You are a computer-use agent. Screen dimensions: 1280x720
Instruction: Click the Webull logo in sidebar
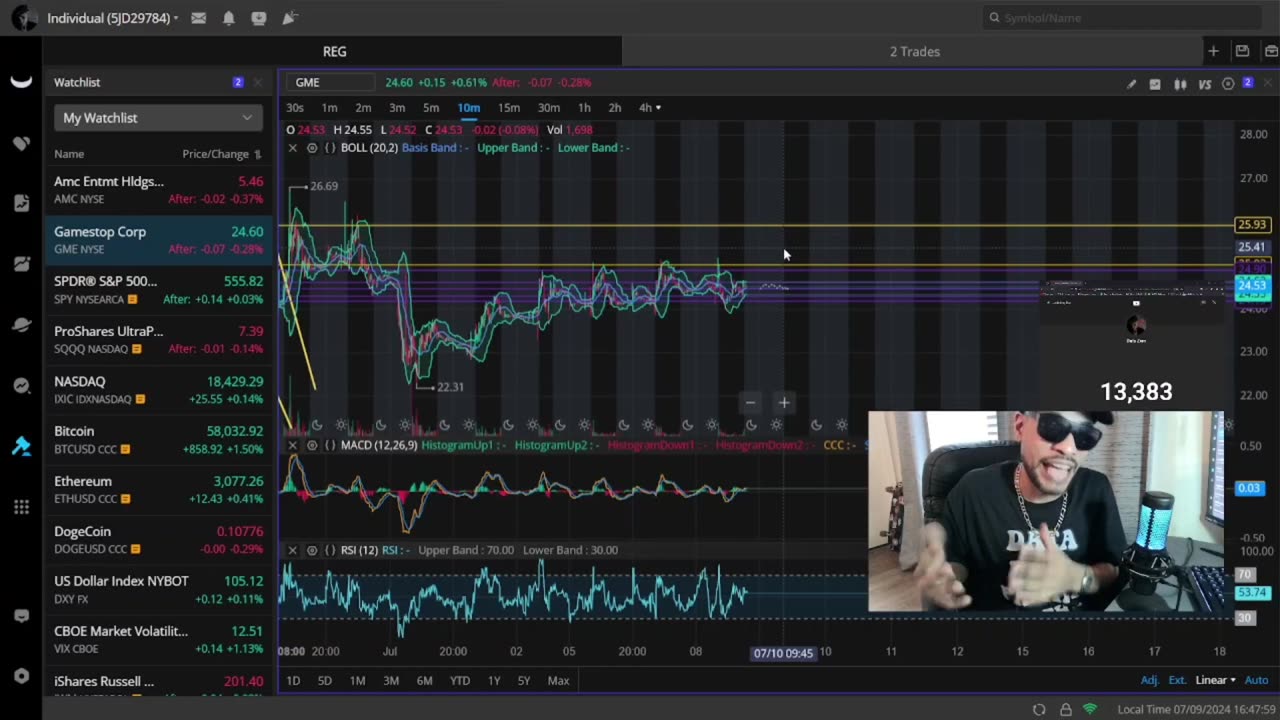point(21,82)
